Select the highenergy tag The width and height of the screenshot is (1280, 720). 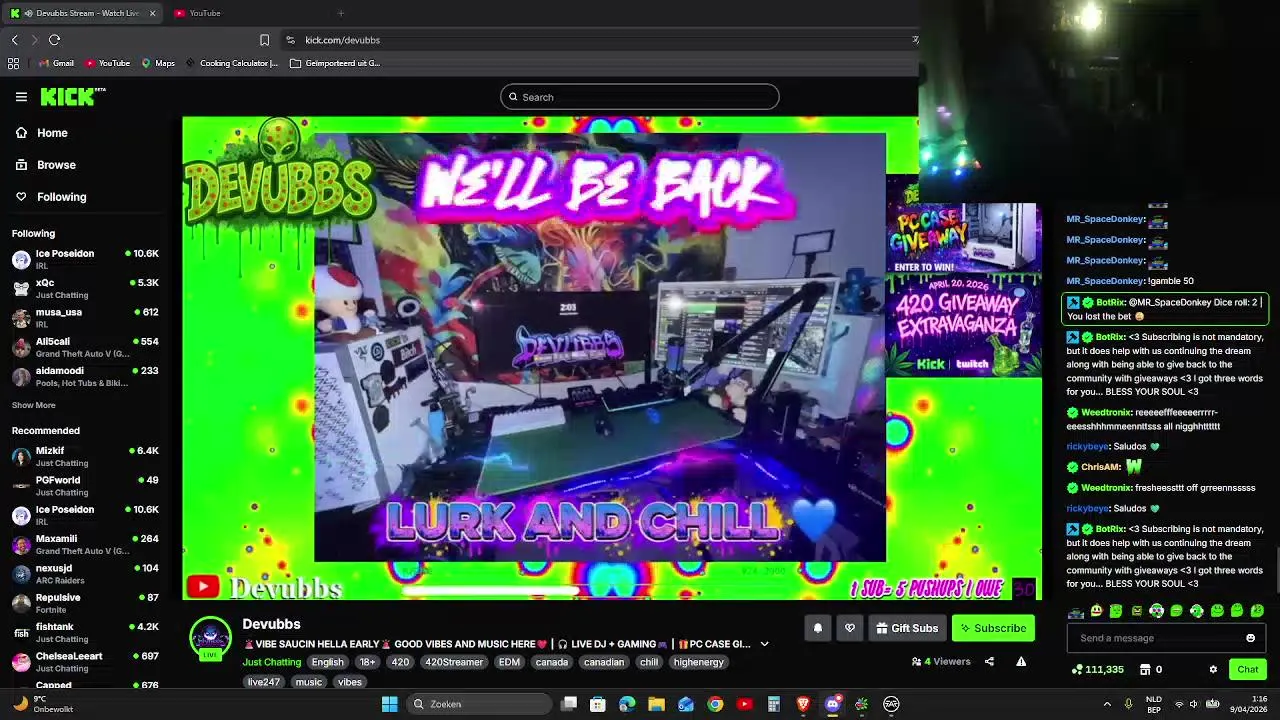[698, 662]
